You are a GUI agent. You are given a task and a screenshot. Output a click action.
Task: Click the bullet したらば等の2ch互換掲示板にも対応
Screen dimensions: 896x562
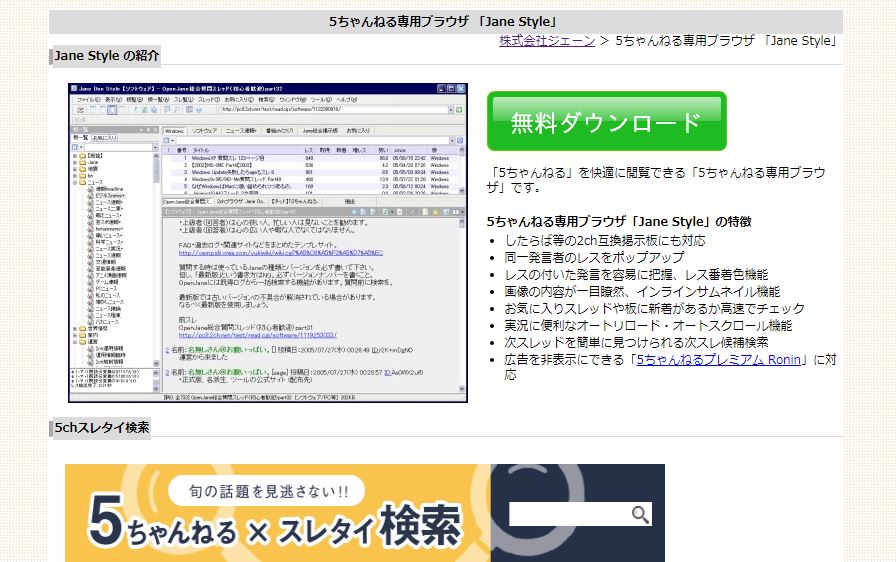coord(605,240)
